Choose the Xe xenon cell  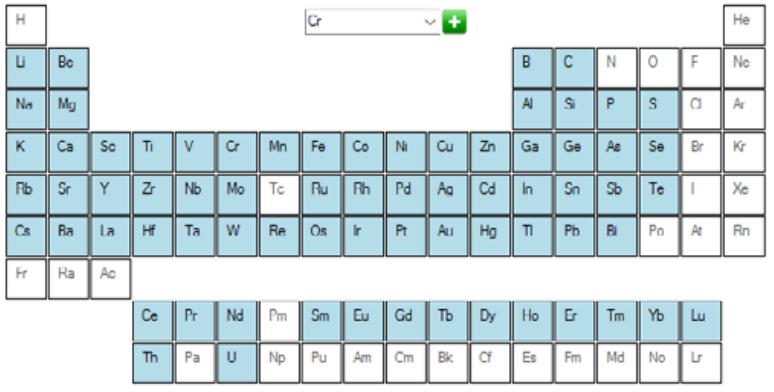pos(744,194)
